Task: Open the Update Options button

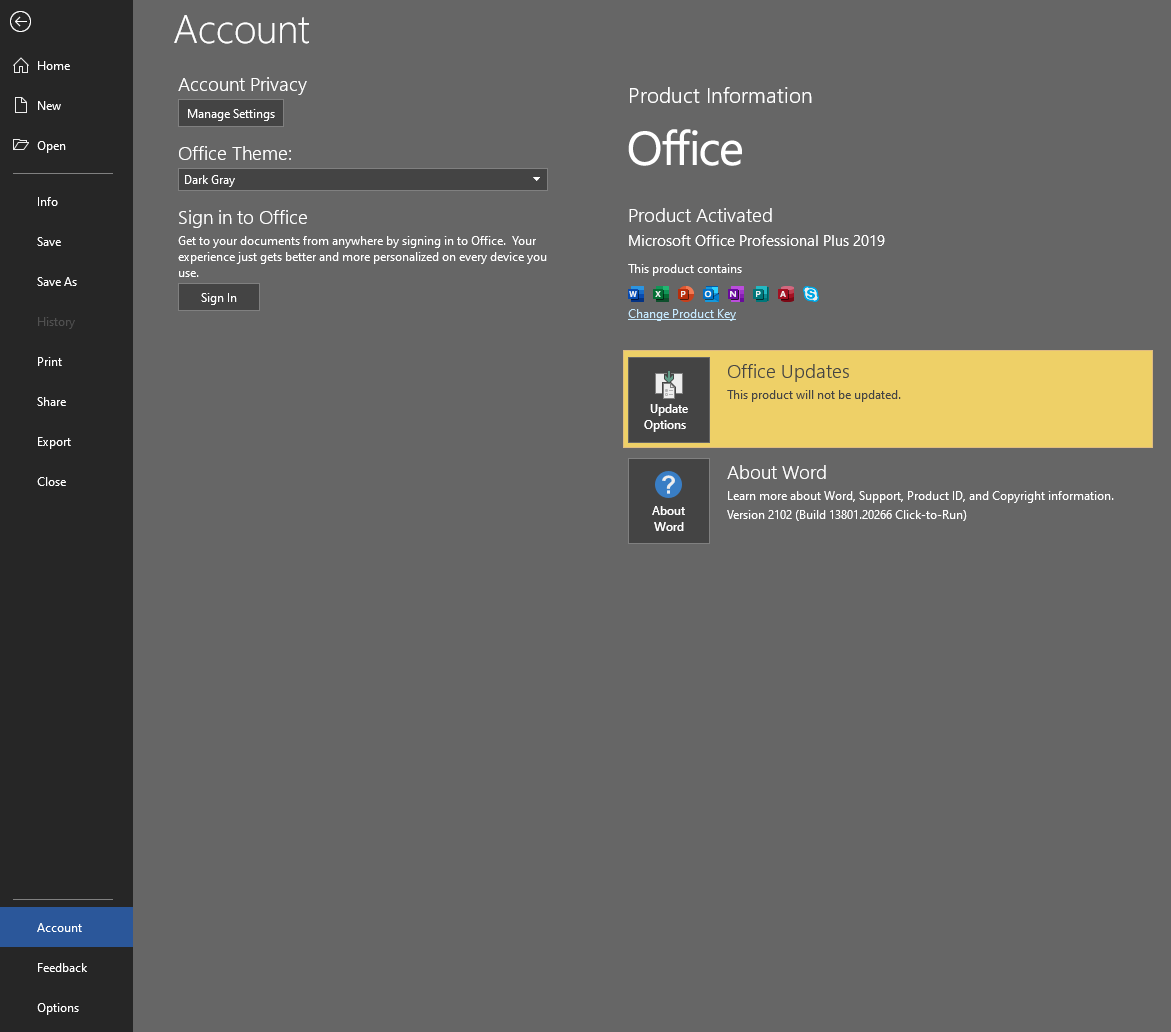Action: point(668,400)
